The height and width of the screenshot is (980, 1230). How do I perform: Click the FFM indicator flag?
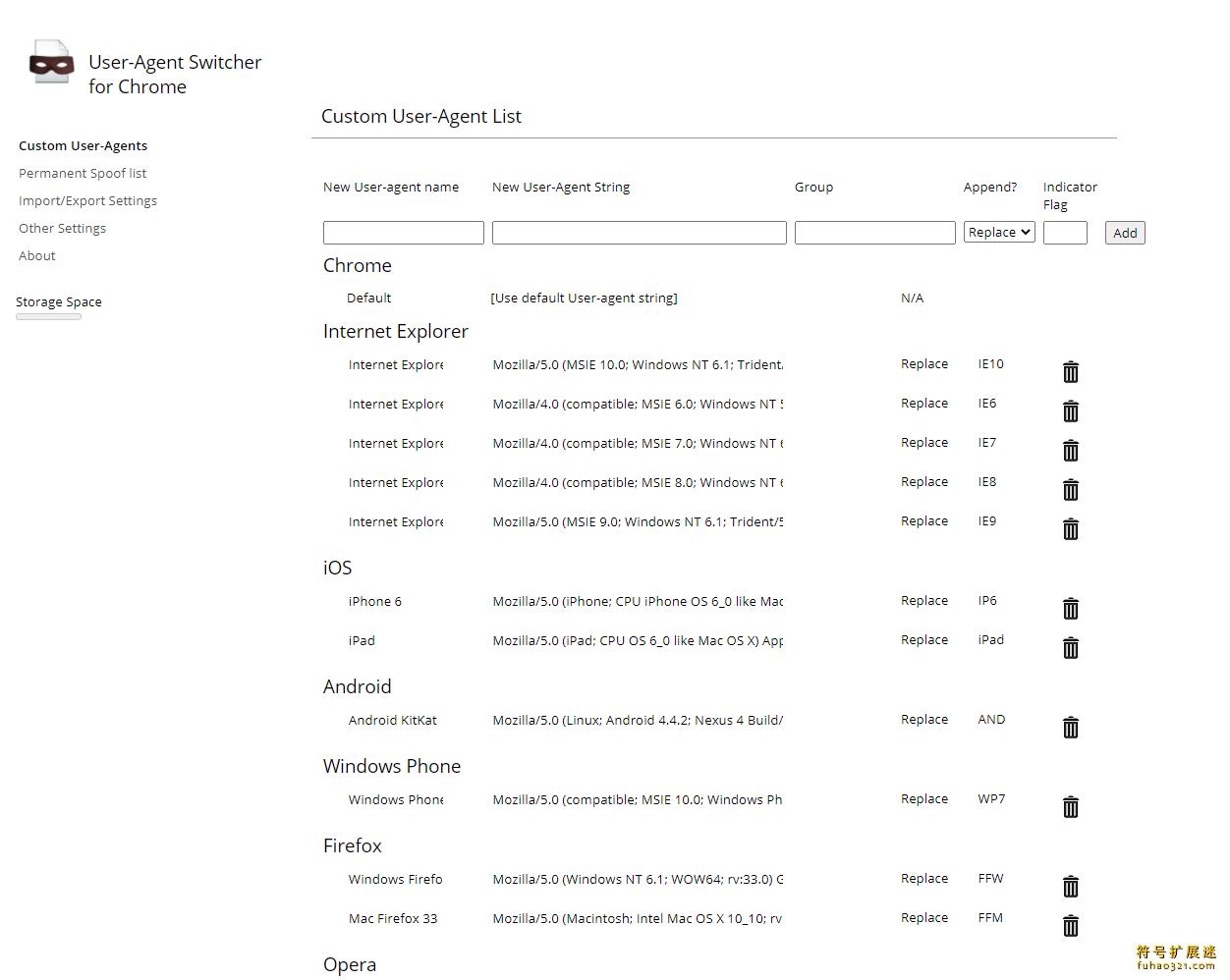[990, 917]
